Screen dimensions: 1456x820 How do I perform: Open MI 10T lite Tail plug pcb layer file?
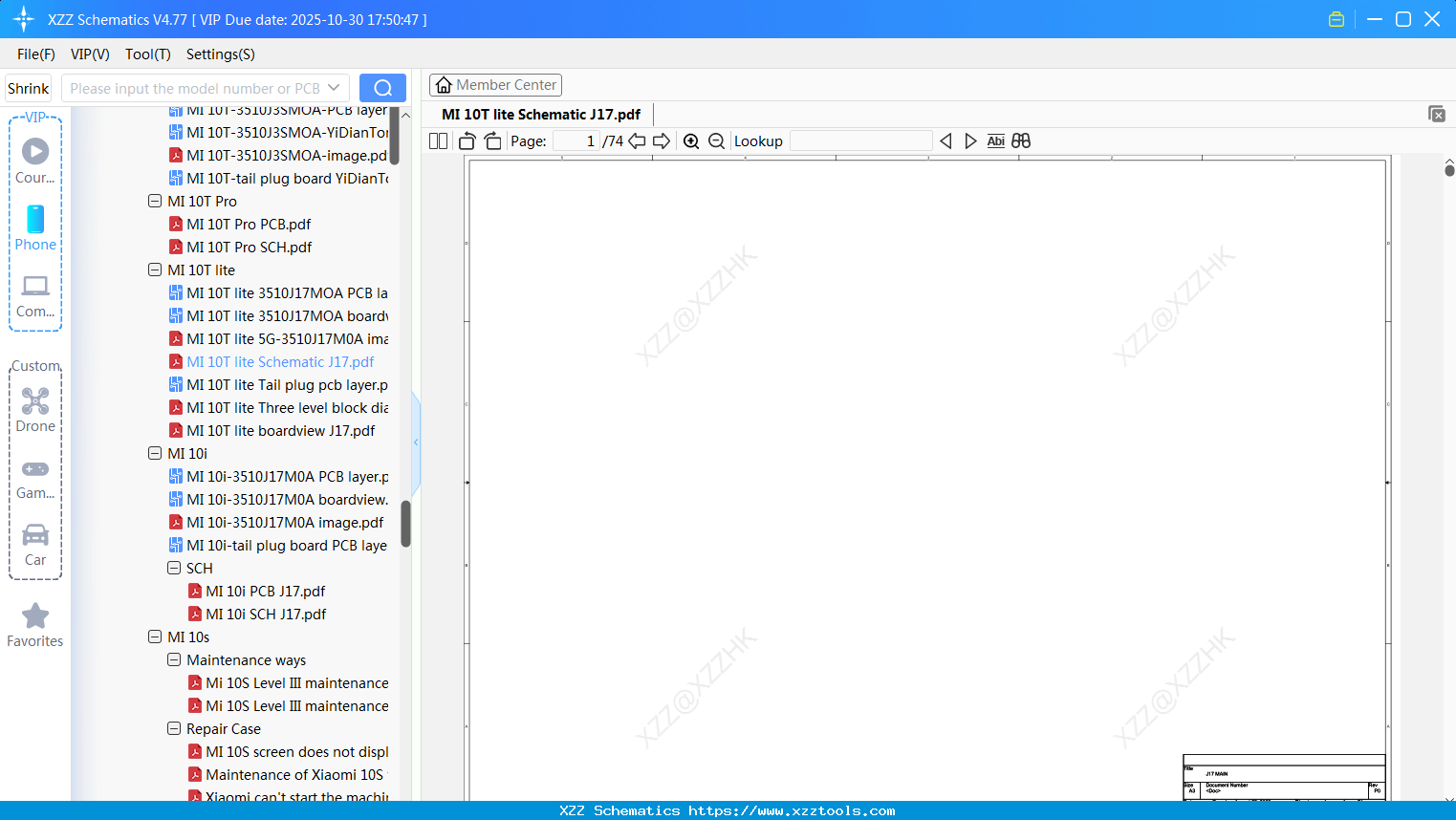click(x=278, y=385)
